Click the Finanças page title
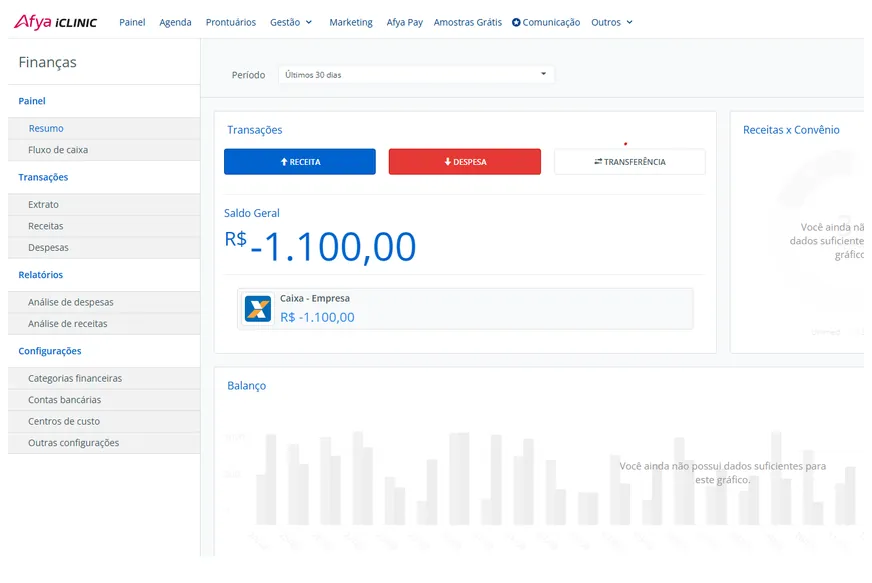 [x=47, y=62]
